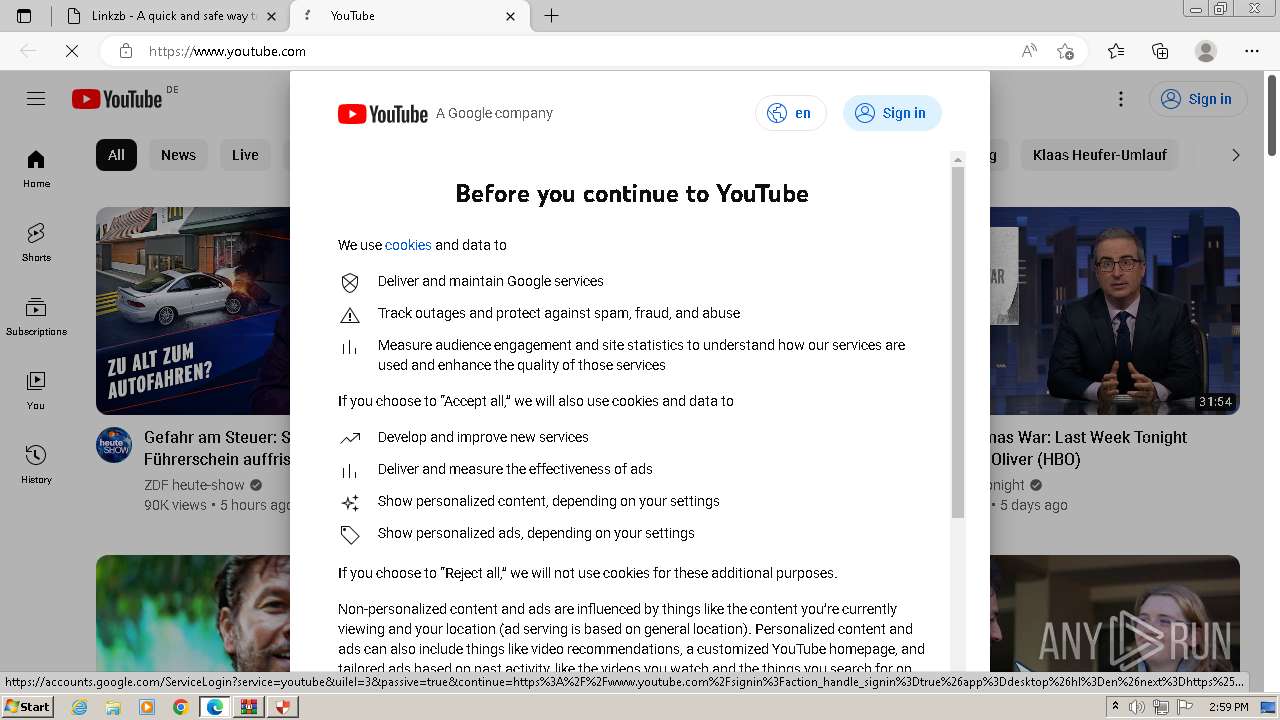Launch Google Chrome from the taskbar
The height and width of the screenshot is (720, 1280).
[181, 707]
